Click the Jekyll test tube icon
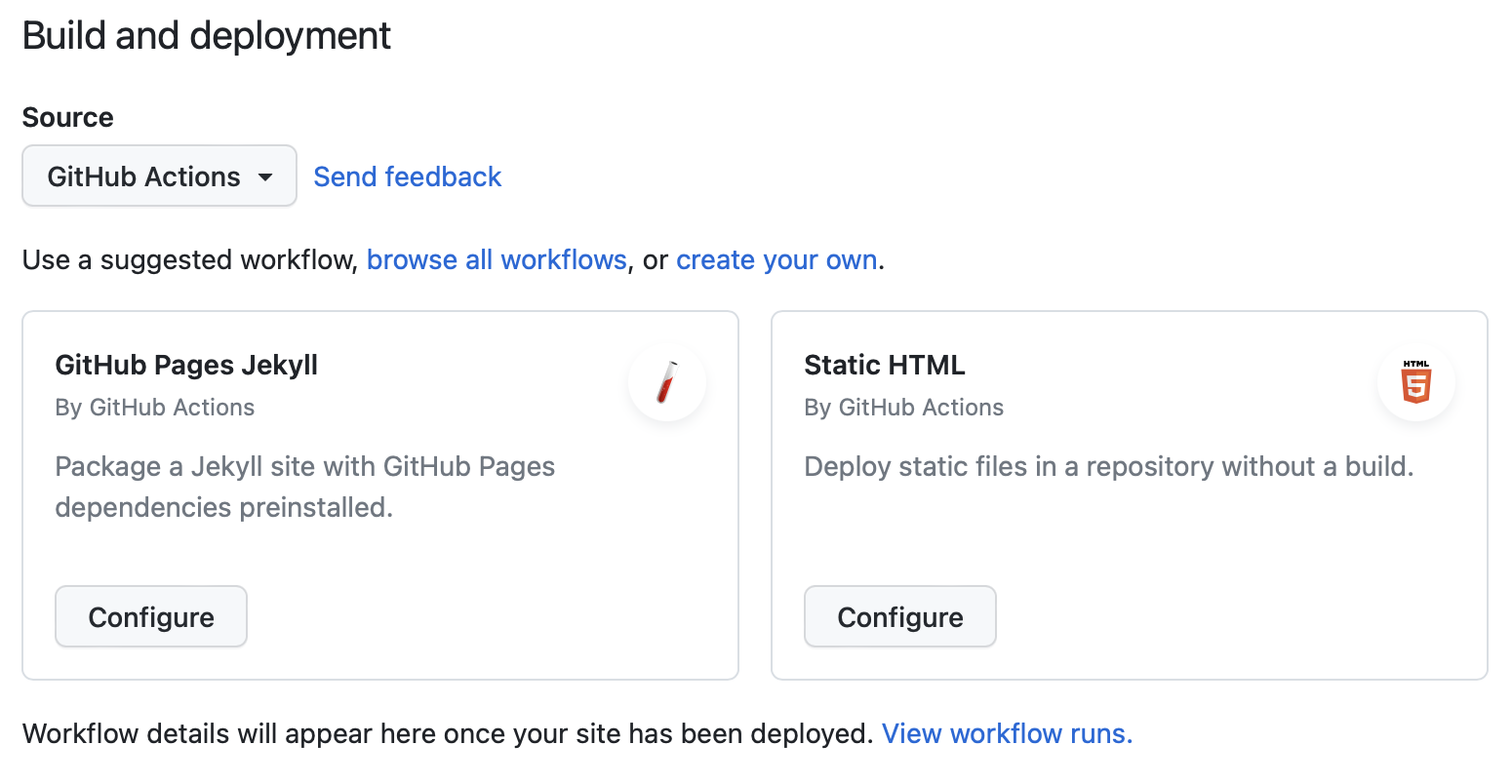The image size is (1512, 784). pyautogui.click(x=667, y=382)
